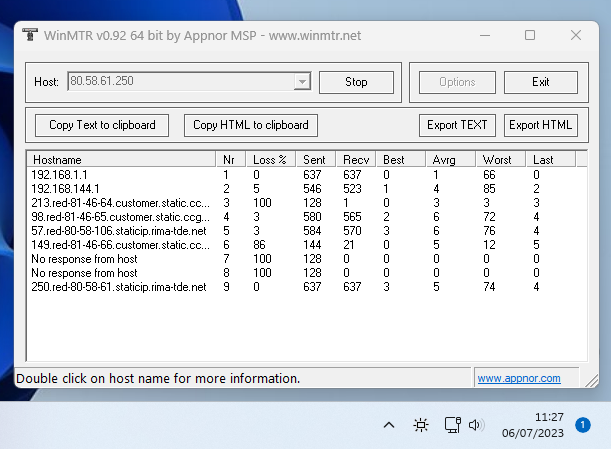Expand the Host dropdown arrow
The width and height of the screenshot is (611, 449).
click(302, 82)
